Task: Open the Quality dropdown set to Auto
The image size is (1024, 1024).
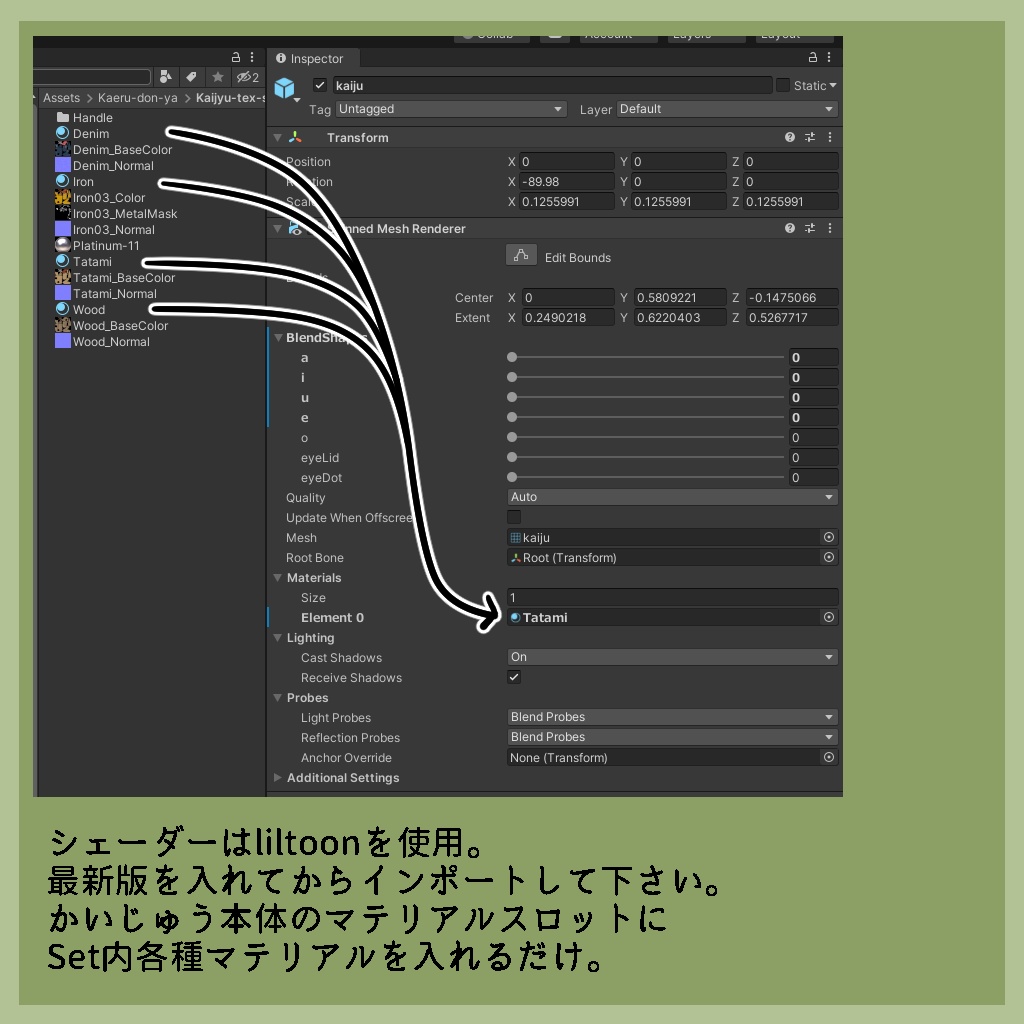Action: pyautogui.click(x=671, y=497)
